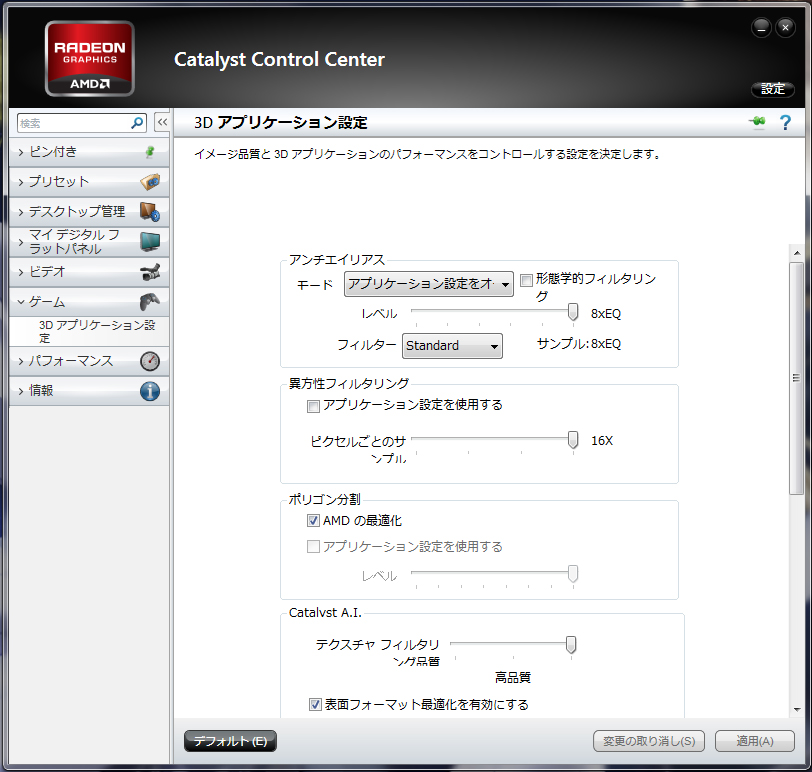The image size is (812, 772).
Task: Collapse the ゲーム section
Action: [x=89, y=302]
